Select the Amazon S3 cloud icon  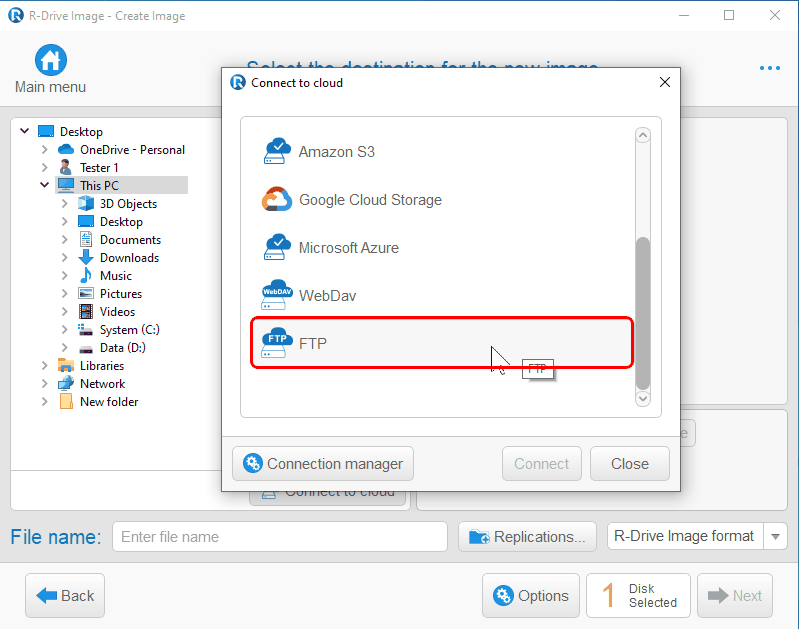(x=277, y=151)
